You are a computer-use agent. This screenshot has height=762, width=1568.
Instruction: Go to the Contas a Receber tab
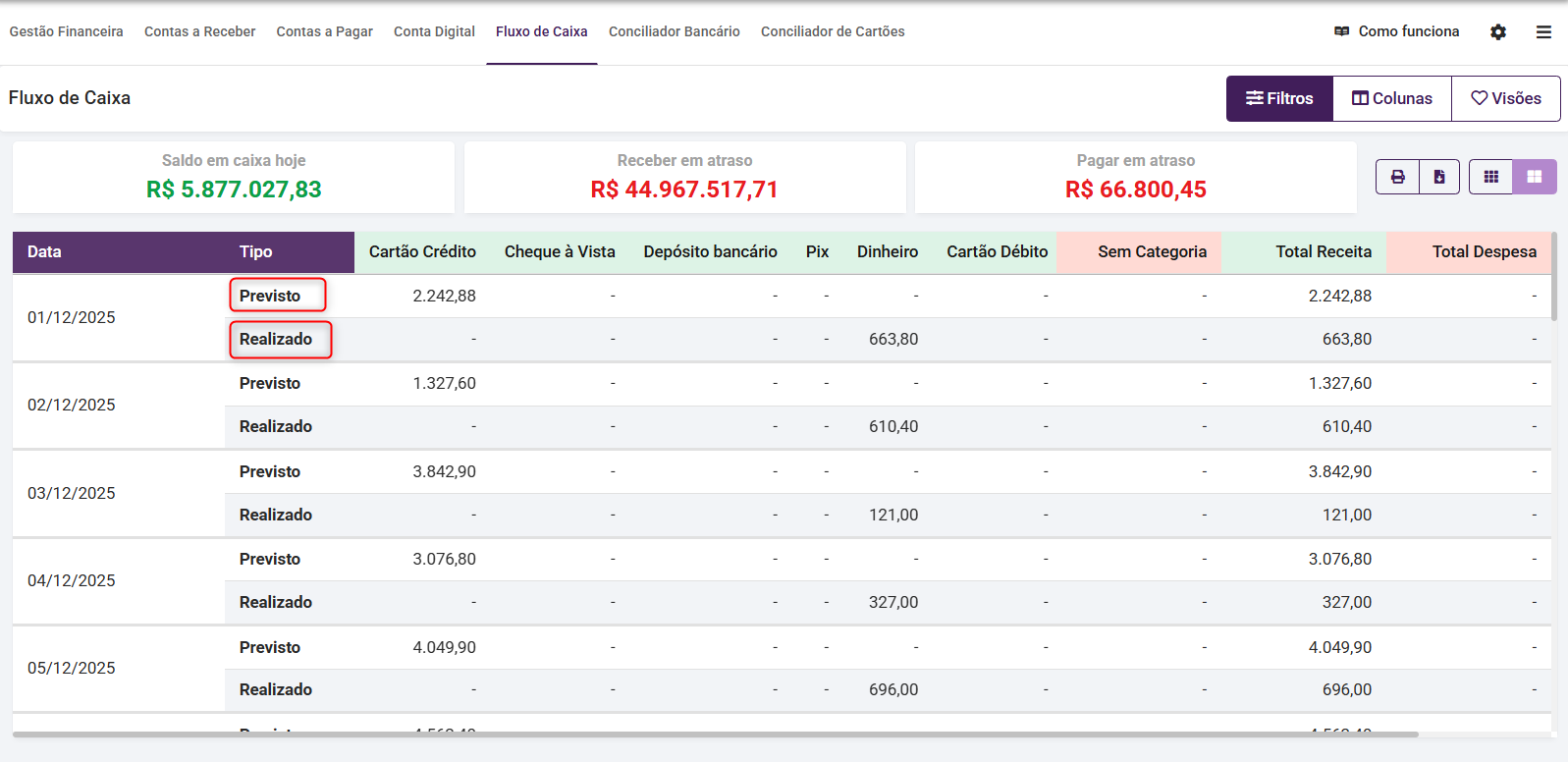coord(199,31)
